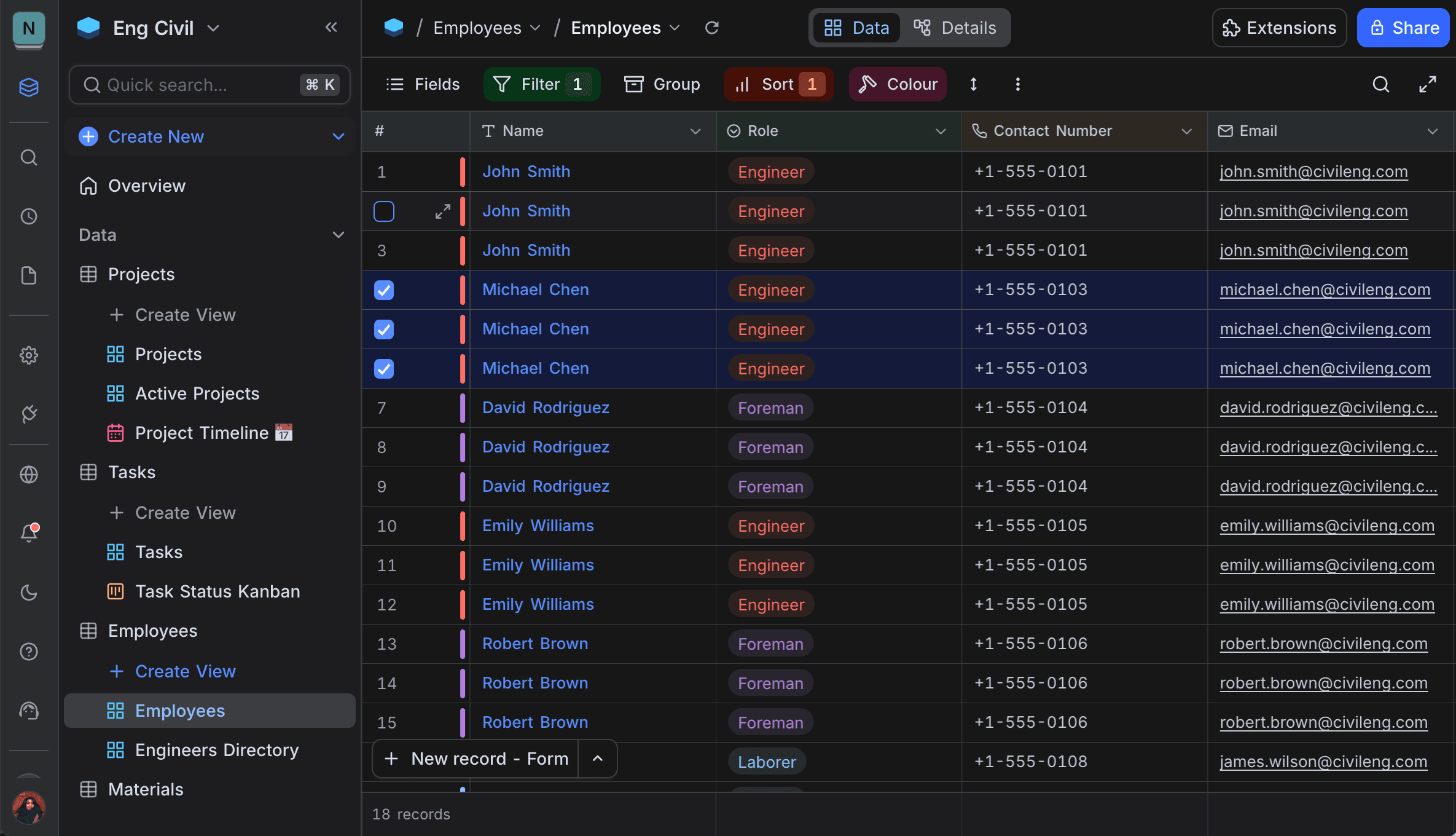1456x836 pixels.
Task: Uncheck the last Michael Chen row
Action: coord(383,368)
